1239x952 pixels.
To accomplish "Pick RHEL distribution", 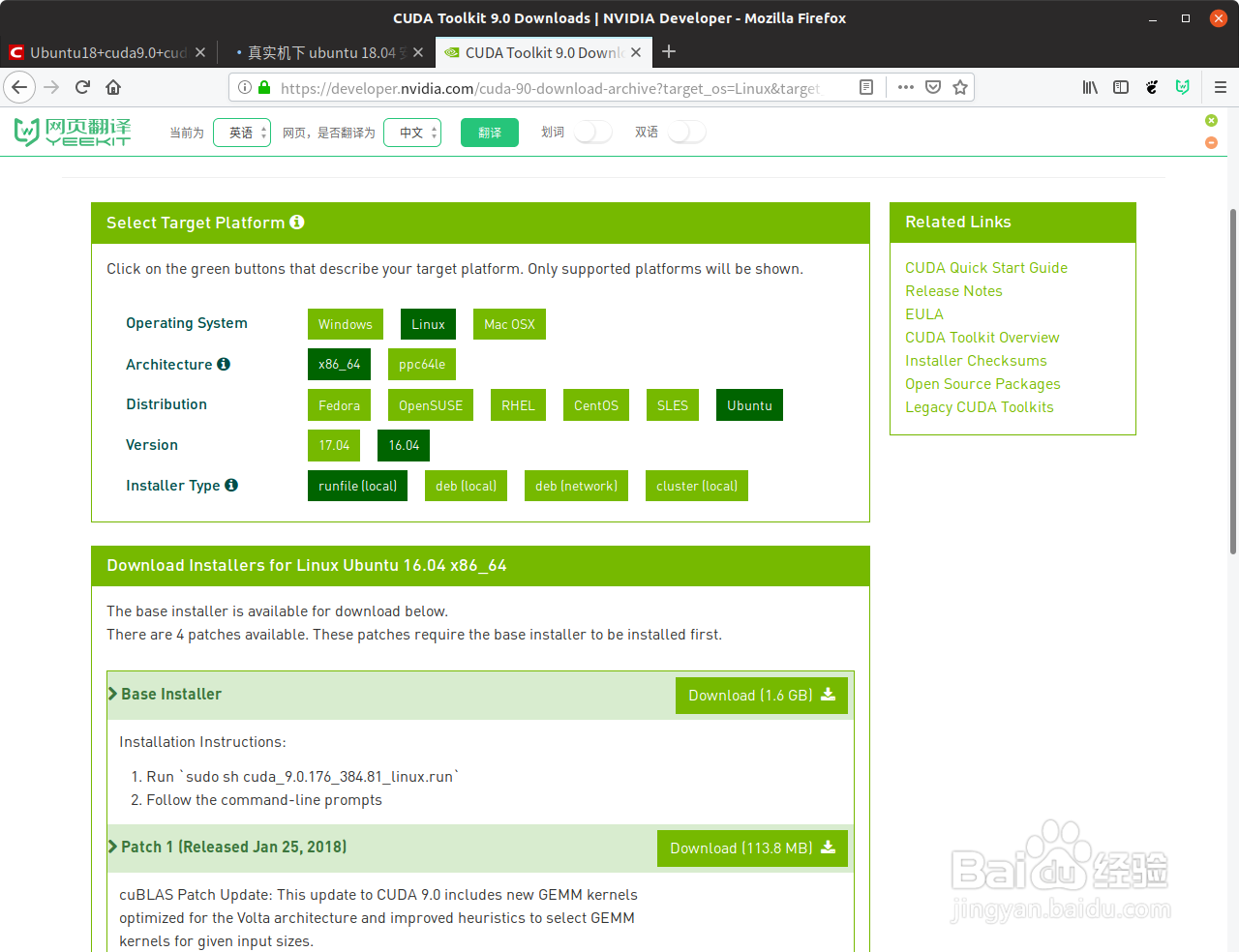I will (518, 405).
